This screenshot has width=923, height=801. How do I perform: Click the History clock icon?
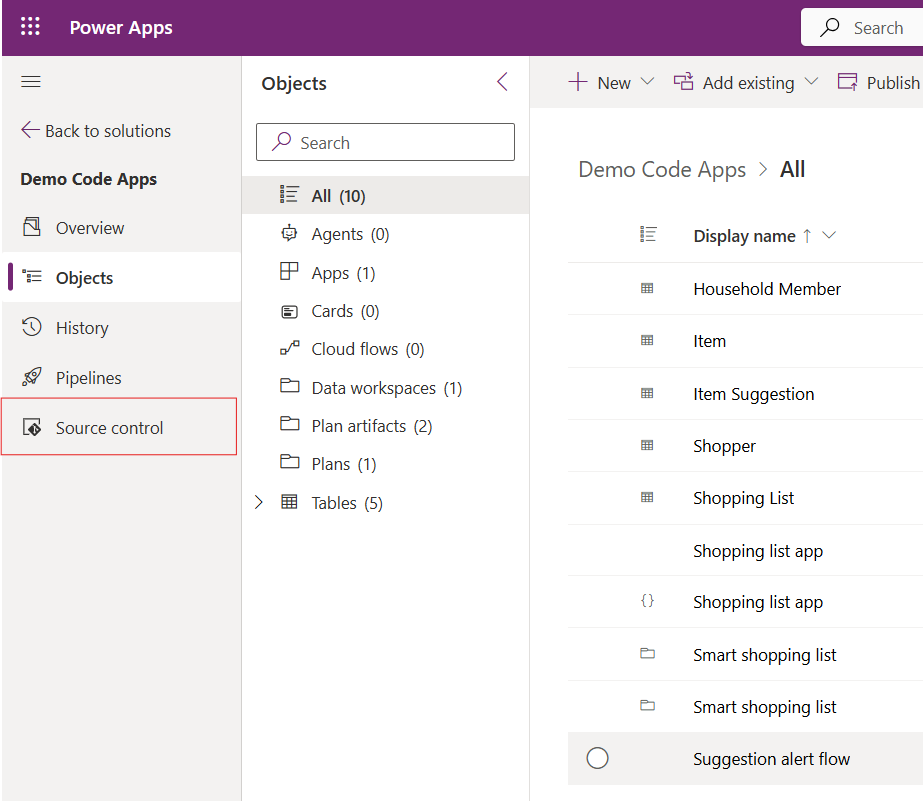tap(32, 327)
